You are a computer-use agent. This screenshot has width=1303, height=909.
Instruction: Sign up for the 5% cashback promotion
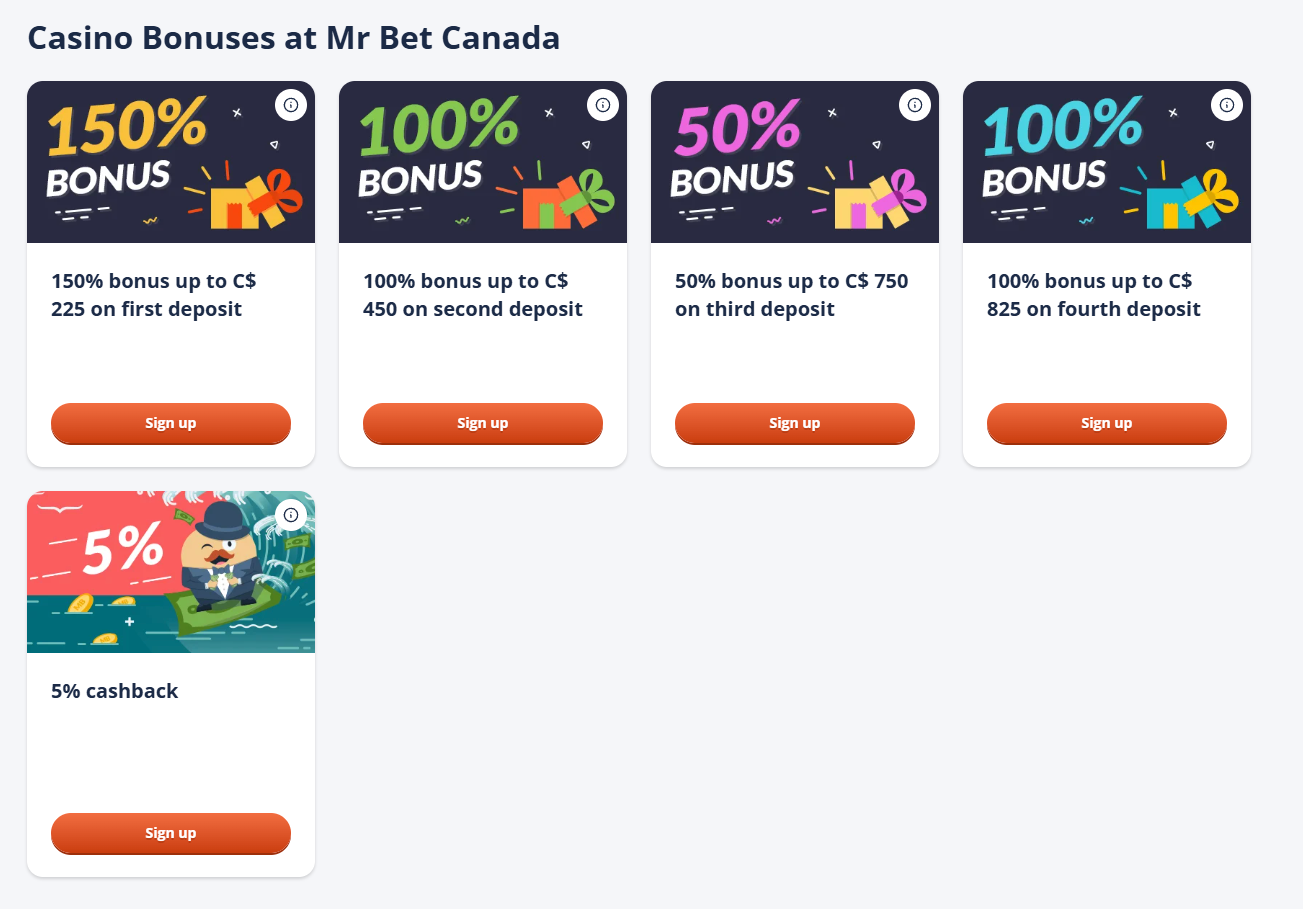point(170,833)
